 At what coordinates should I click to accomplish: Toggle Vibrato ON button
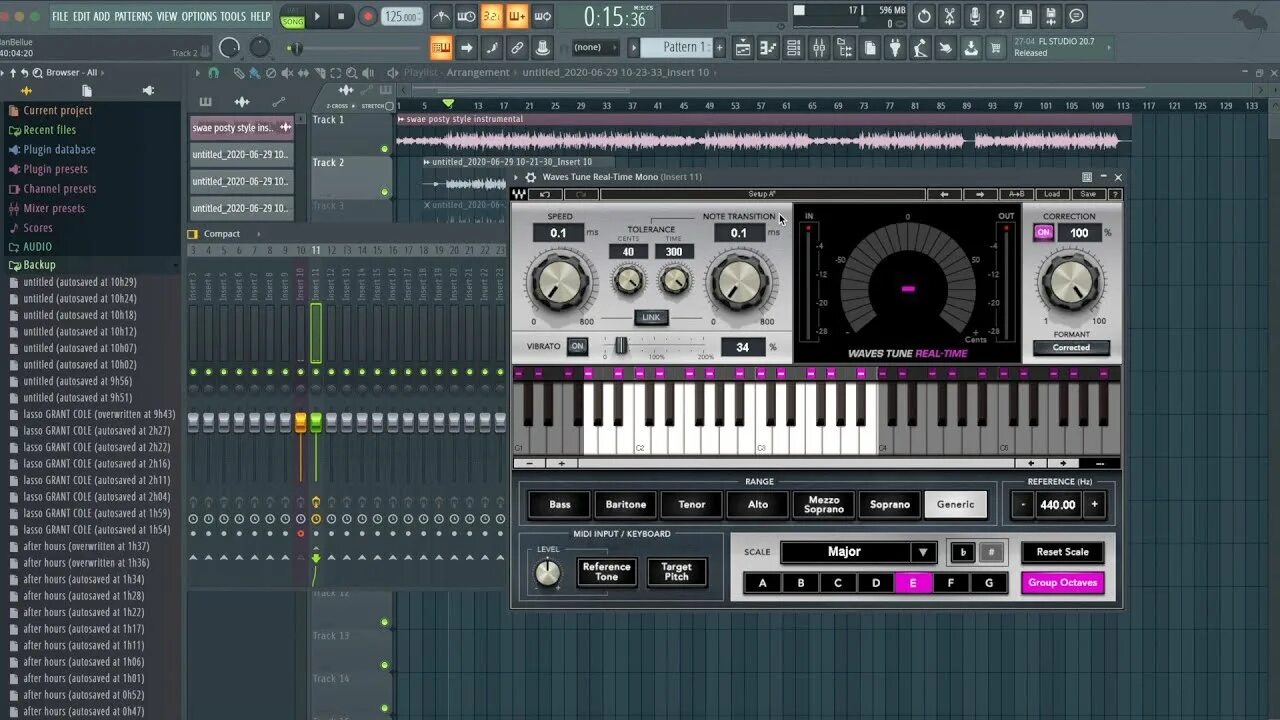[x=577, y=346]
